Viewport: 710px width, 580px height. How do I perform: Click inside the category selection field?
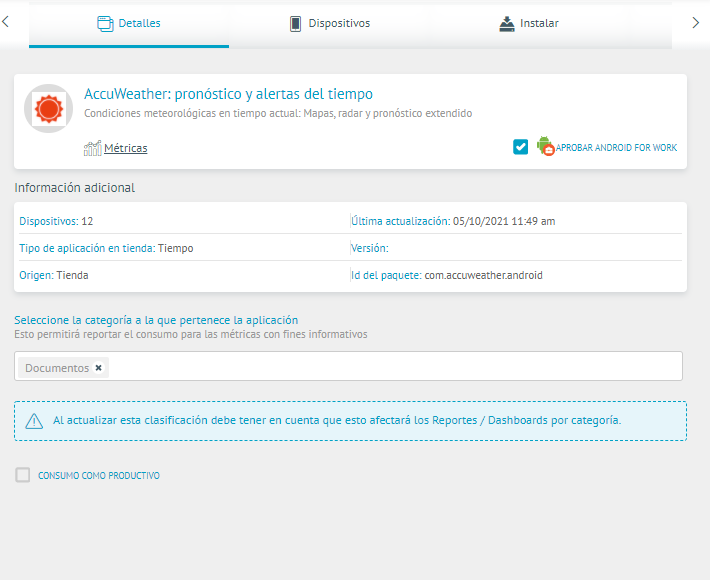pos(348,366)
